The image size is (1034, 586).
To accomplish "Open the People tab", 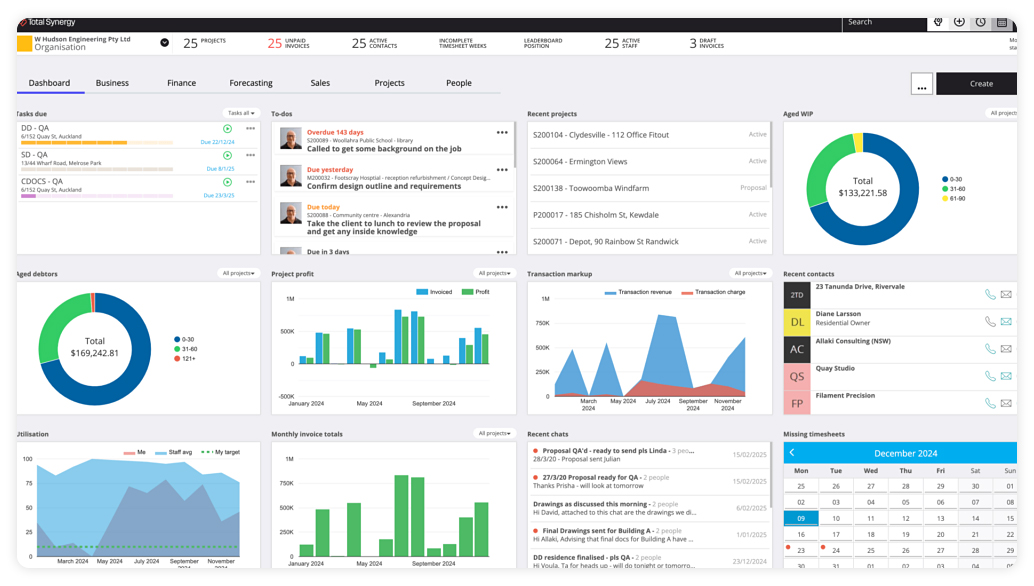I will (458, 83).
